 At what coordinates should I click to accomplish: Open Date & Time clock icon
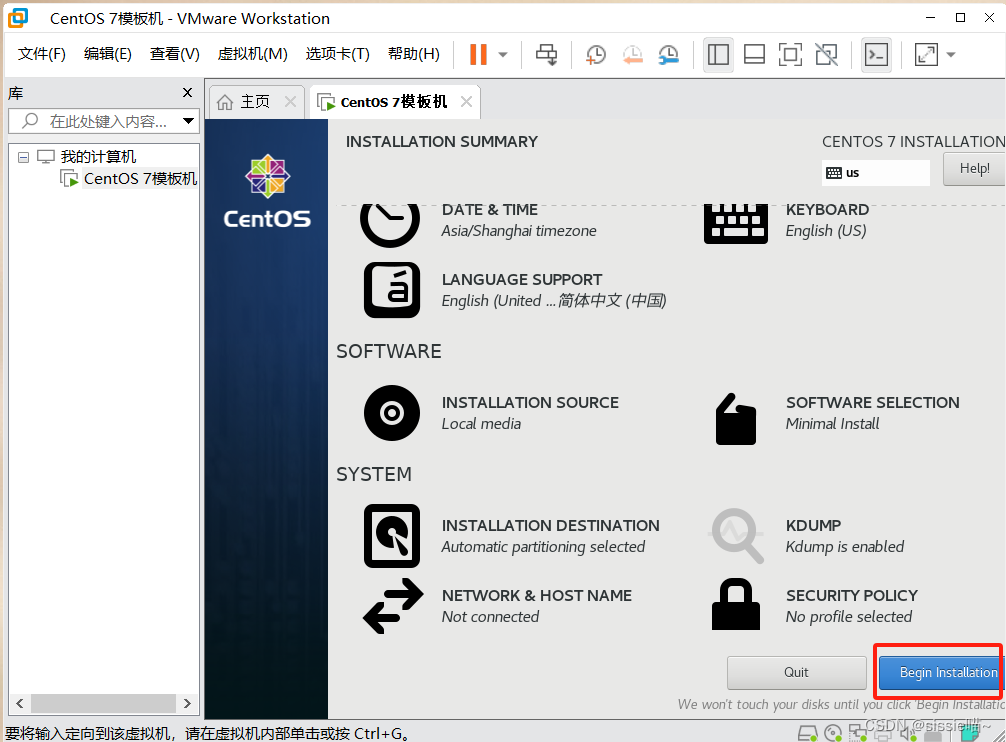tap(390, 224)
